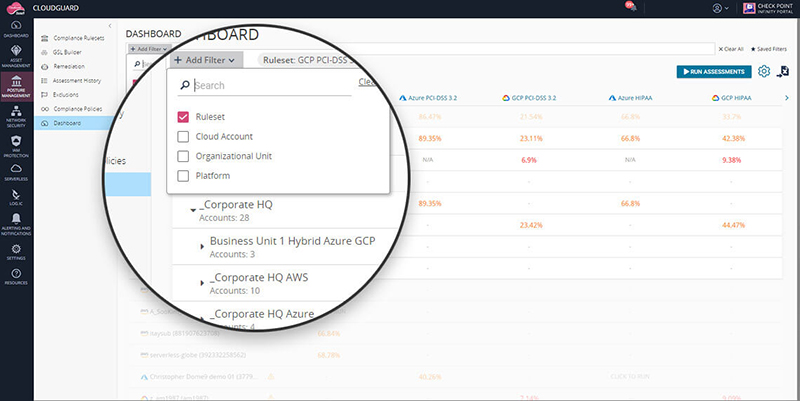The height and width of the screenshot is (401, 800).
Task: Click the Azure logo next to Azure PCI-DSS 3.2
Action: click(x=403, y=98)
